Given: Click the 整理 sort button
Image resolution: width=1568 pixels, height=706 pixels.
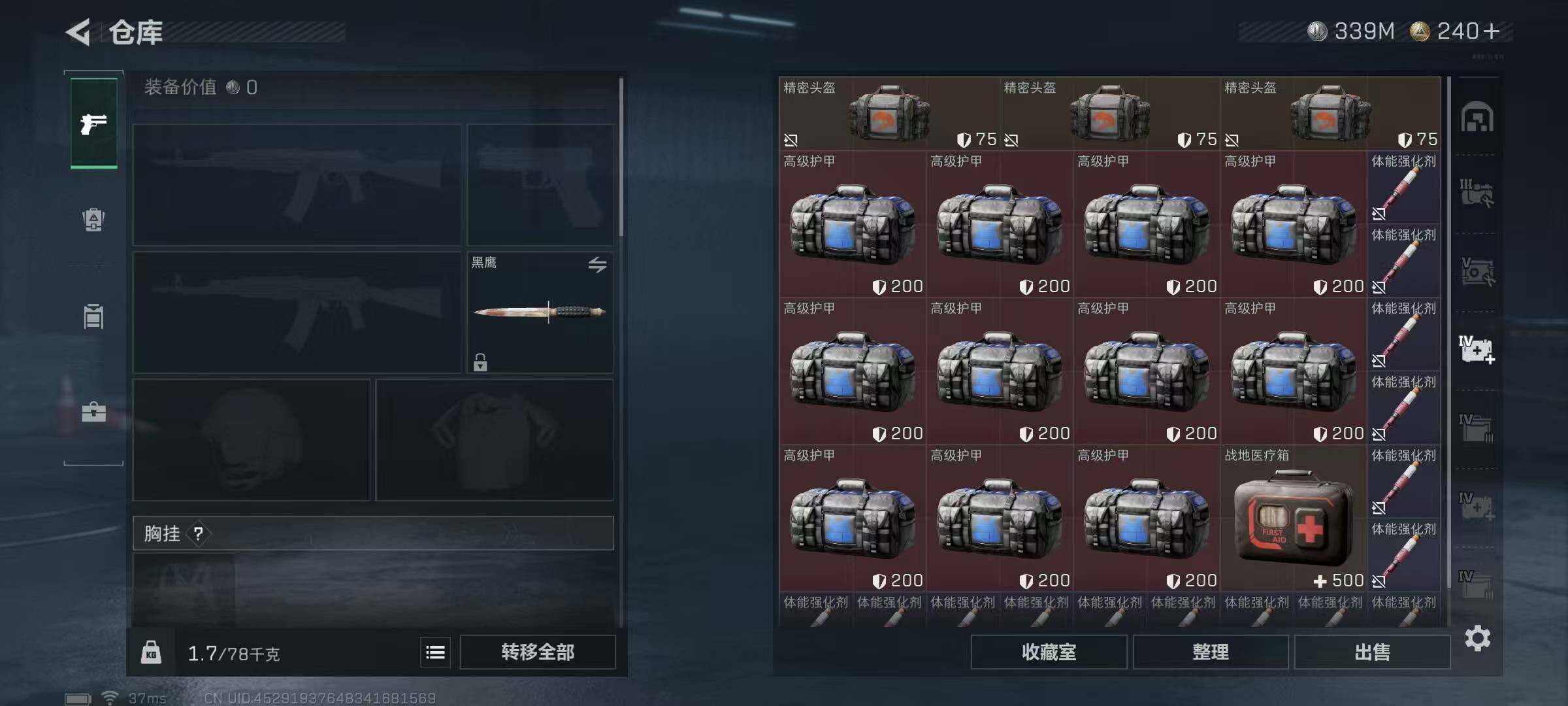Looking at the screenshot, I should [x=1210, y=652].
